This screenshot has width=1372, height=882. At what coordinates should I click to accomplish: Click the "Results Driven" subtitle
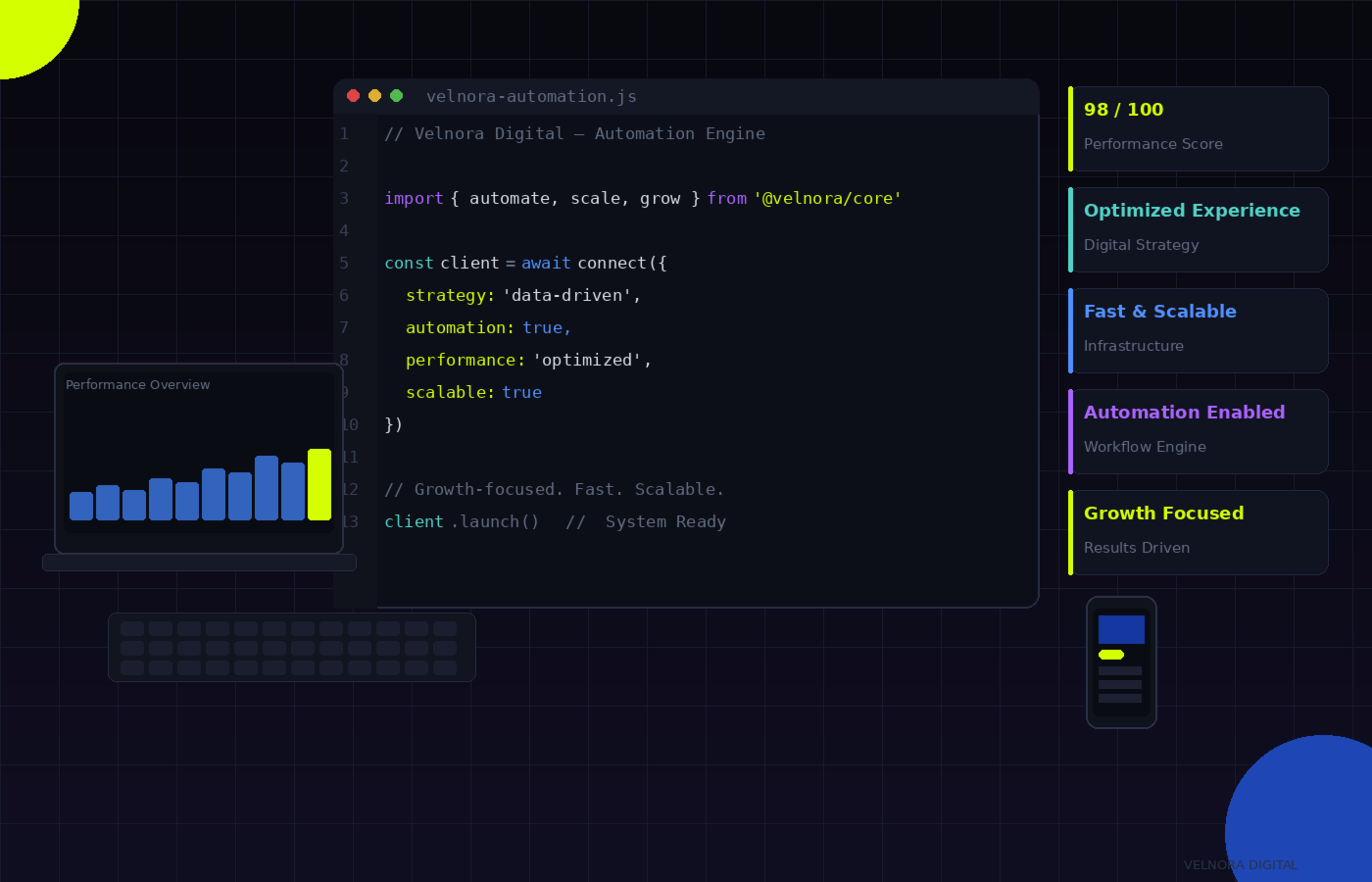pos(1137,548)
